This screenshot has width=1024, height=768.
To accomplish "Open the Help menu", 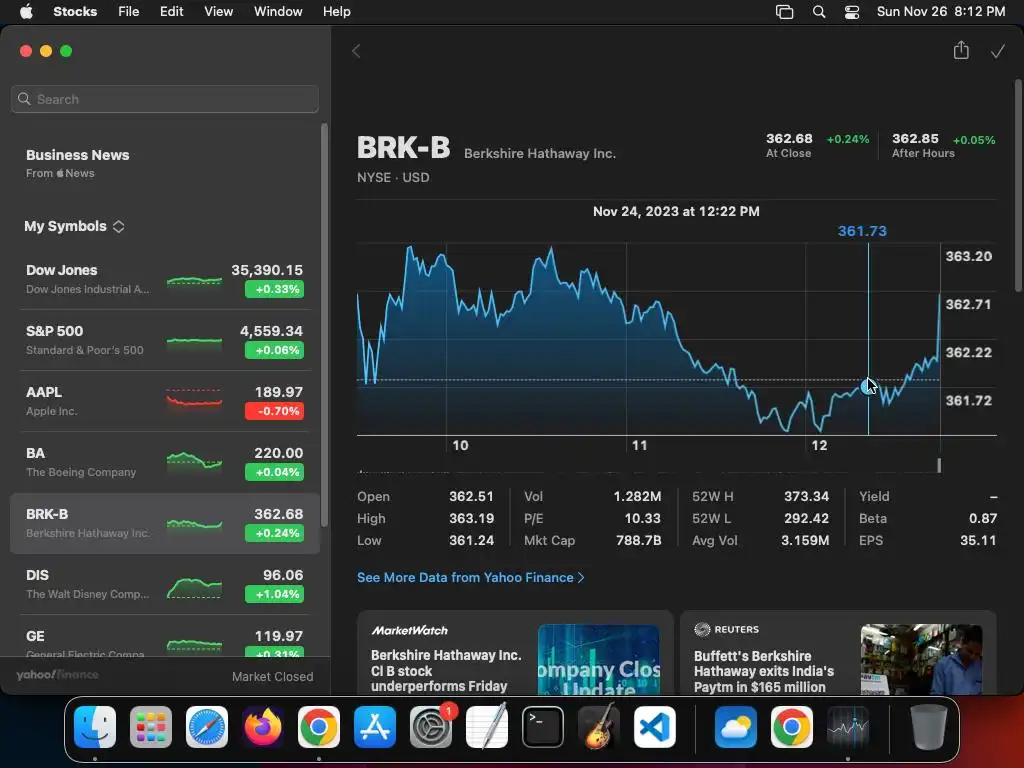I will (x=336, y=12).
